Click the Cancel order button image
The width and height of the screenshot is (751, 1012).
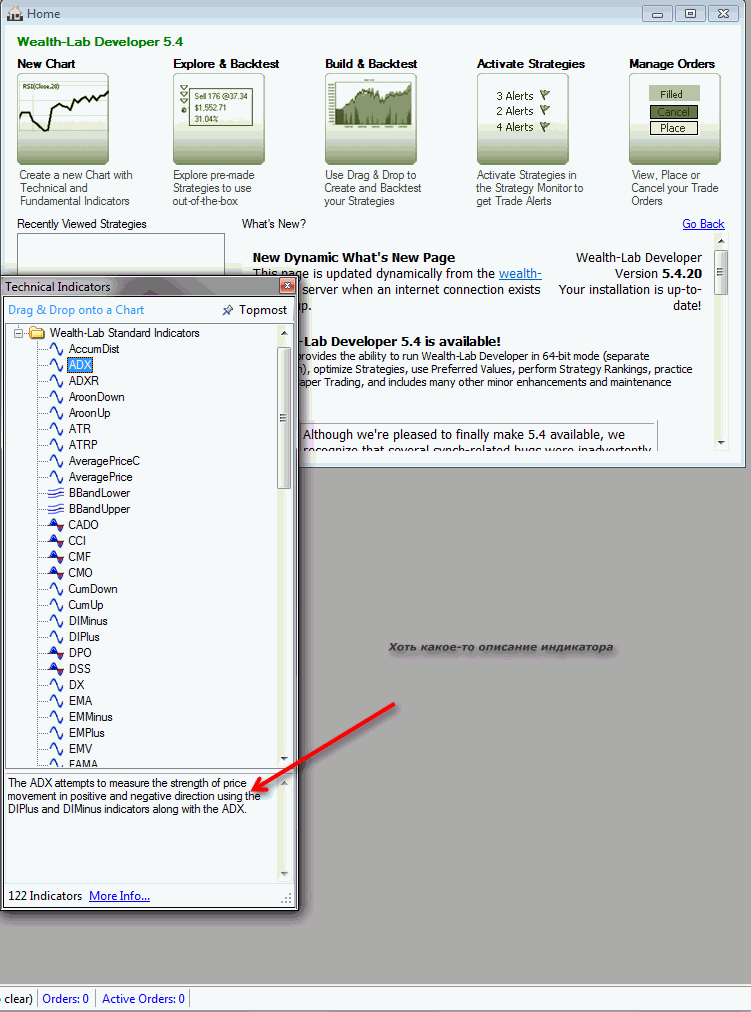673,112
